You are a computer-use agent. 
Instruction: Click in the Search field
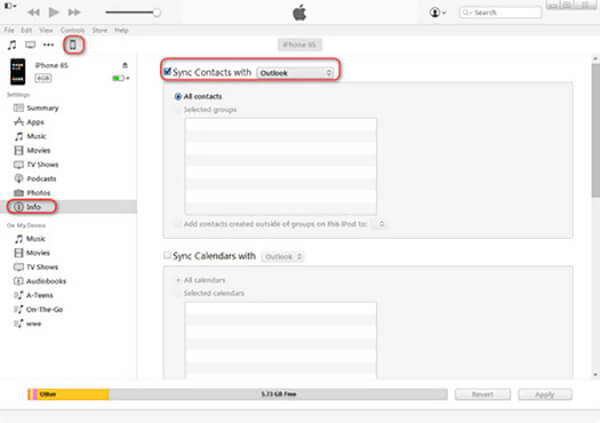coord(500,13)
